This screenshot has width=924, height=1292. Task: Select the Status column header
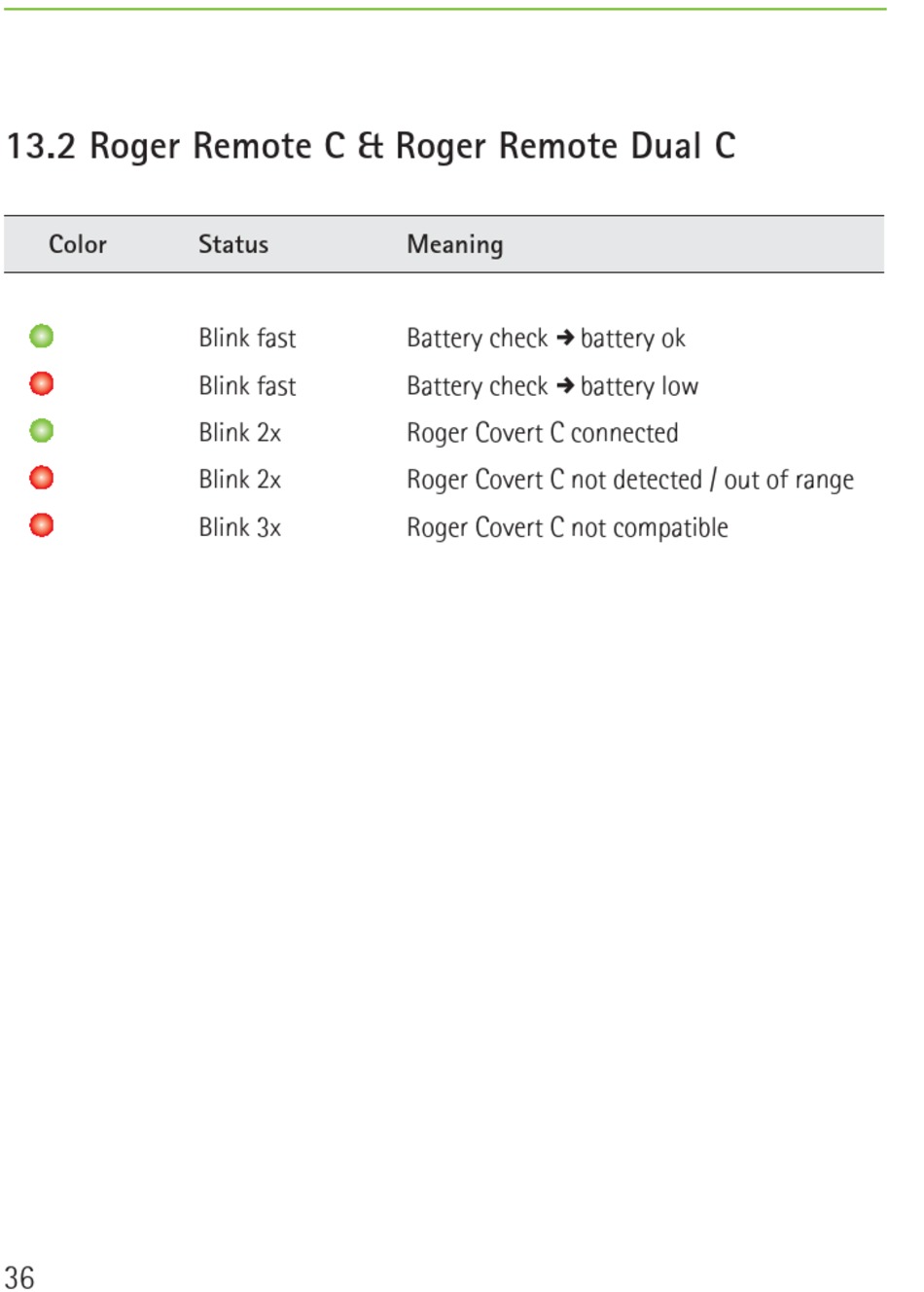(233, 244)
